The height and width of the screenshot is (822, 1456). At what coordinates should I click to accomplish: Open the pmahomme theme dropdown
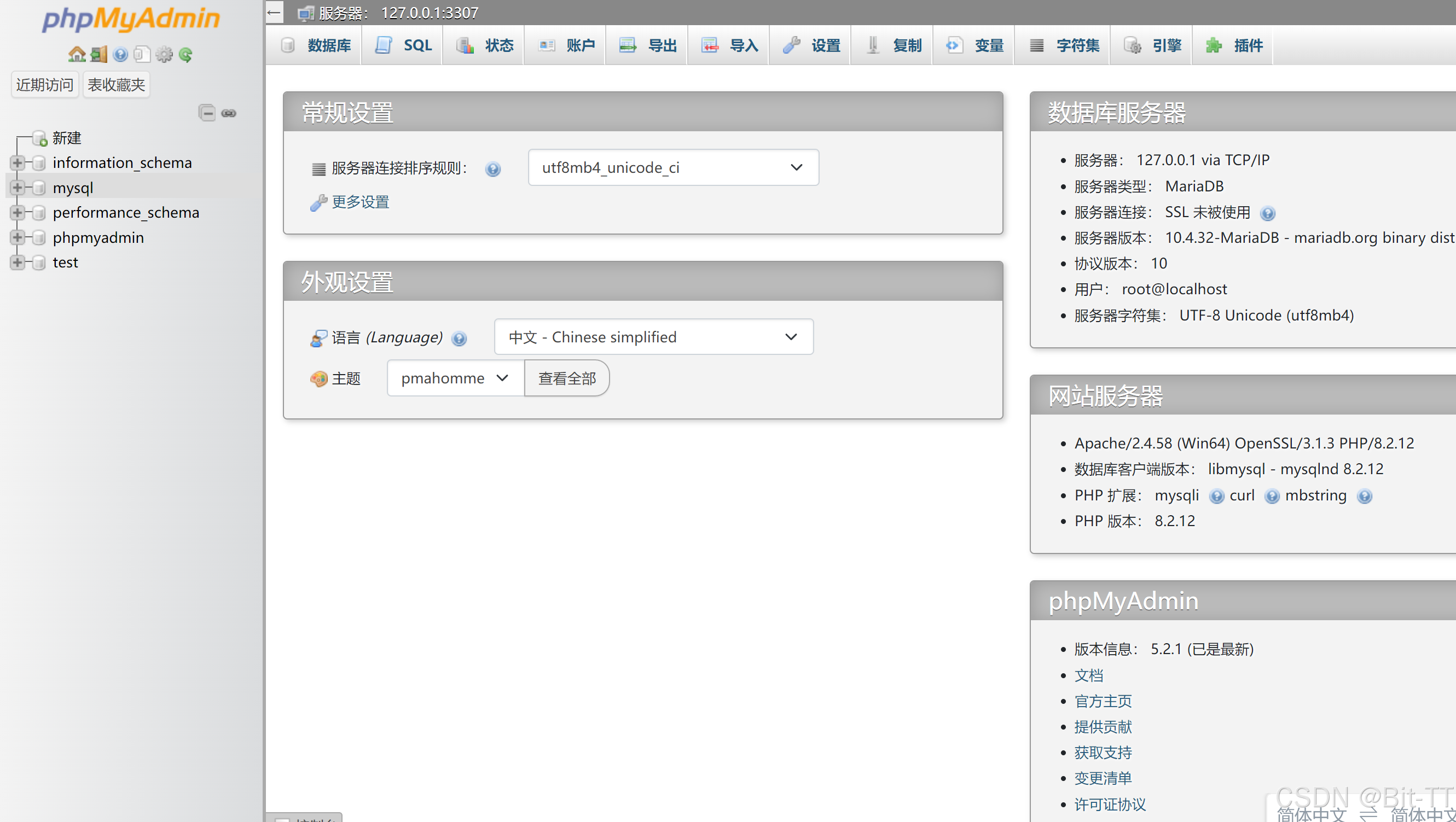pyautogui.click(x=455, y=378)
